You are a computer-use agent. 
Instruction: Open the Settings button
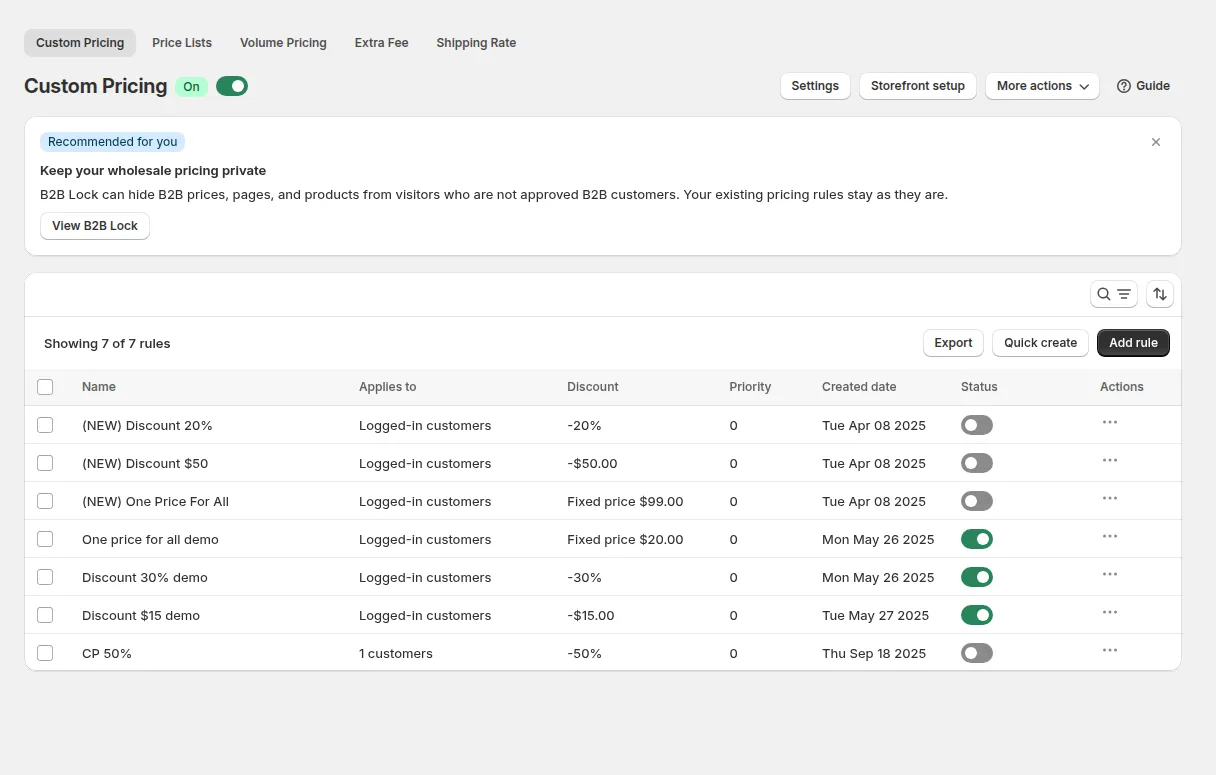coord(815,86)
